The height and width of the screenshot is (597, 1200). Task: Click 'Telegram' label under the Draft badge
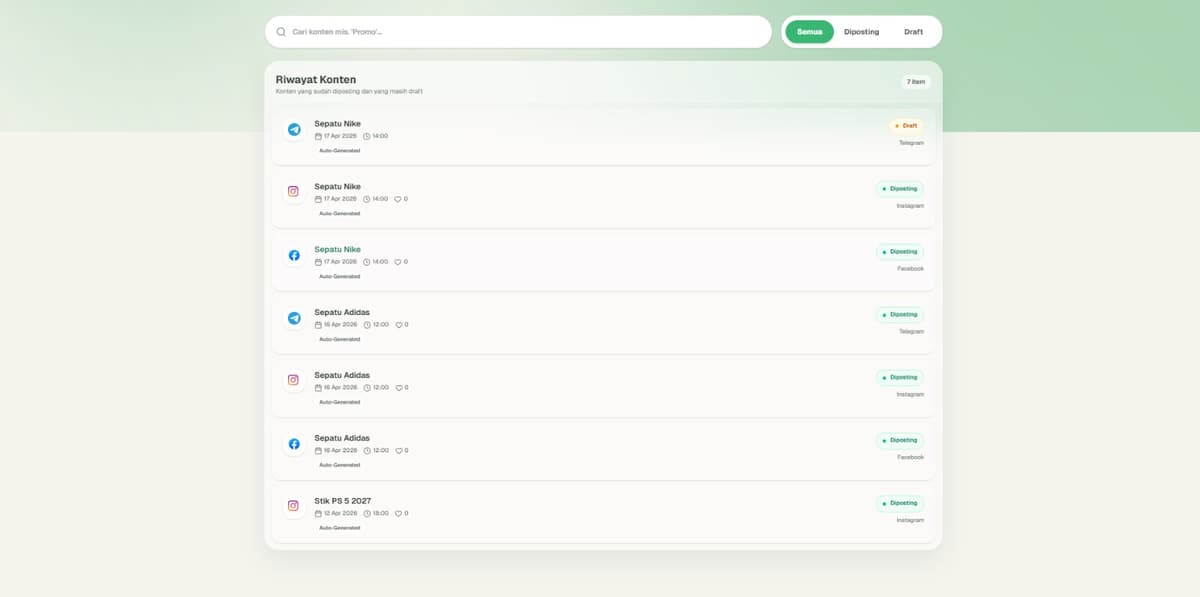click(911, 143)
